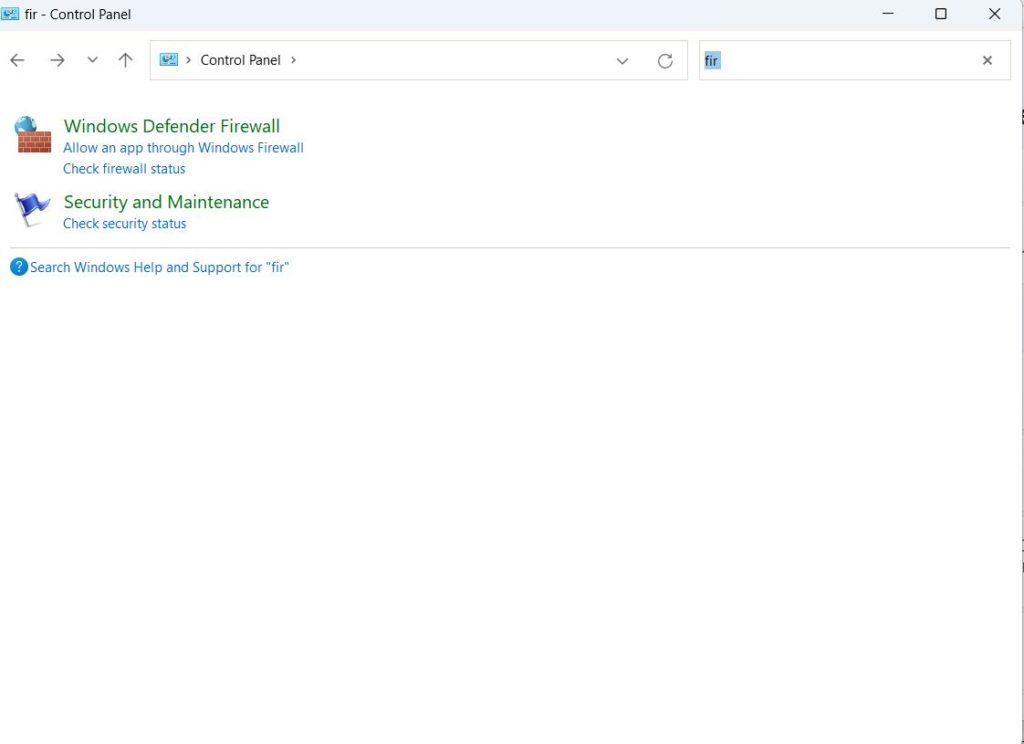Expand the chevron after Control Panel breadcrumb
This screenshot has height=744, width=1024.
(293, 60)
